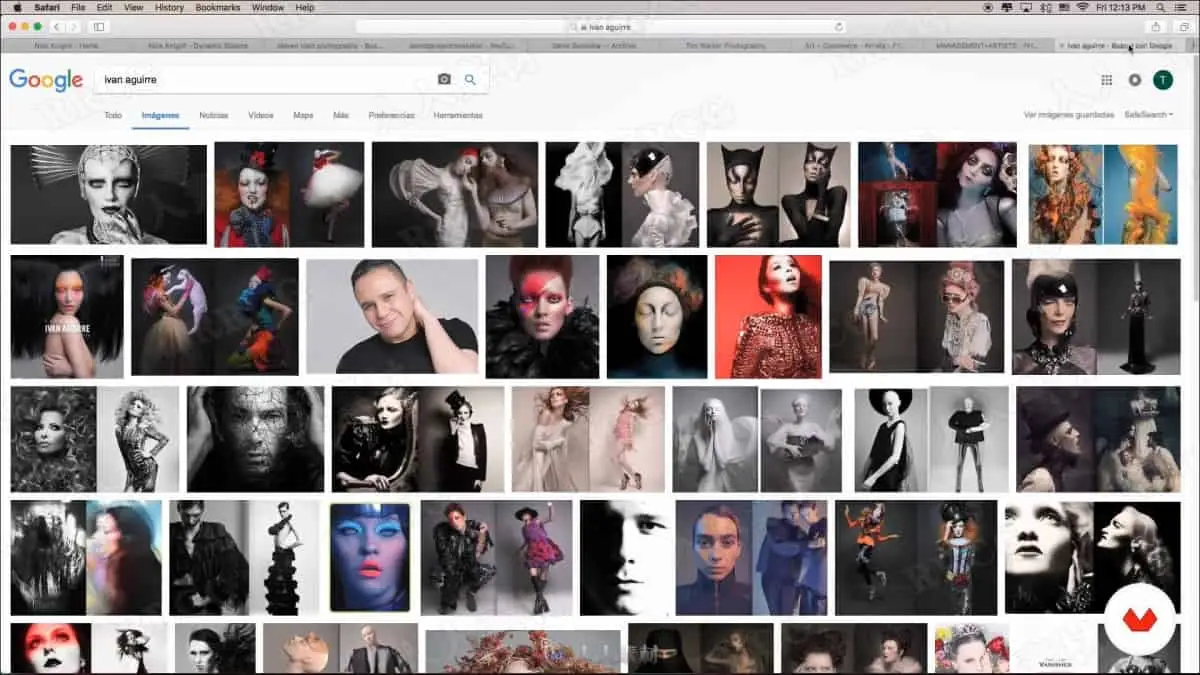The height and width of the screenshot is (675, 1200).
Task: Open the red lightning bolt face makeup image
Action: (x=542, y=316)
